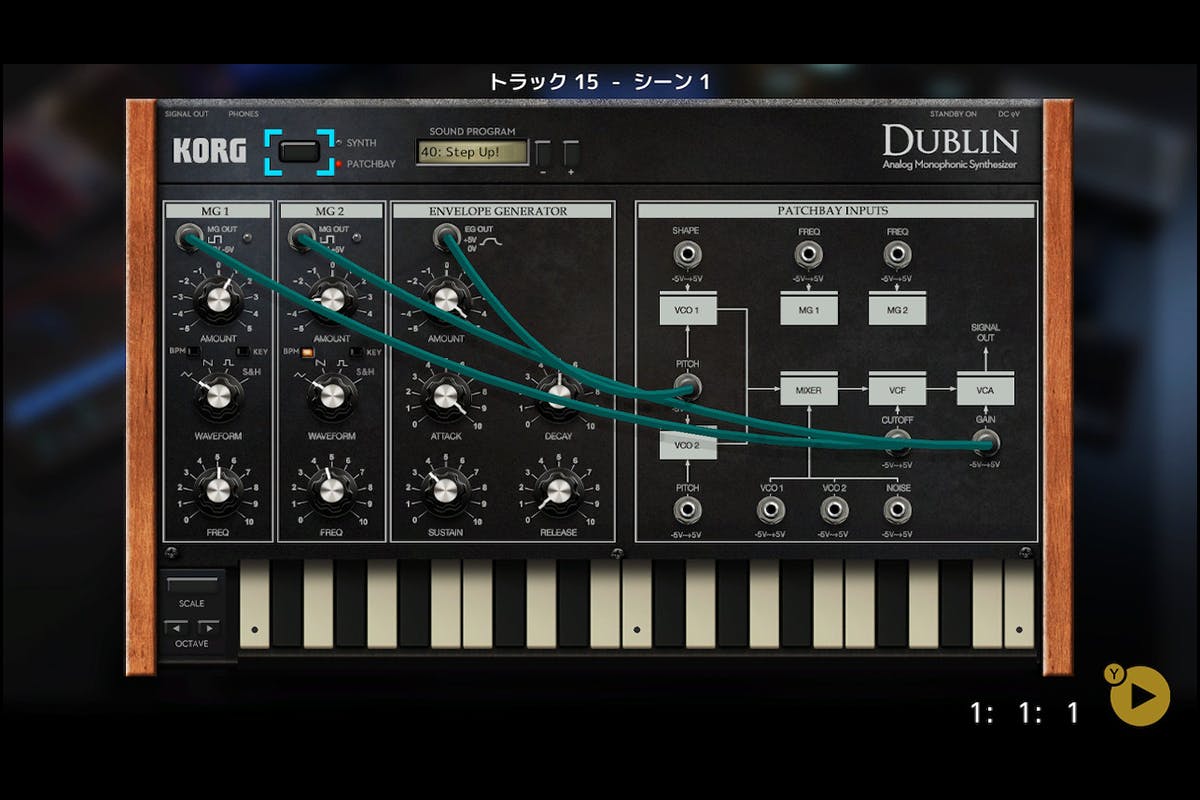Step to the previous sound program with minus
1200x800 pixels.
[543, 154]
